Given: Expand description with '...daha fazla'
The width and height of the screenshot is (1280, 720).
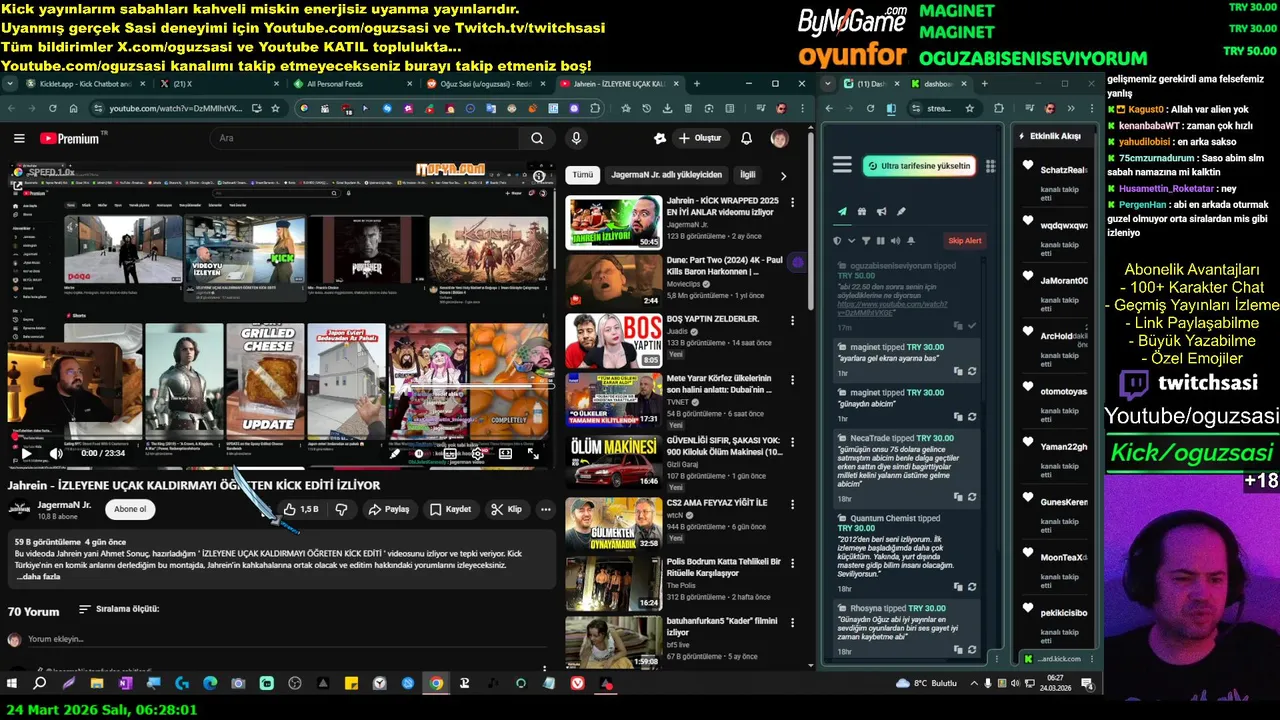Looking at the screenshot, I should pos(39,577).
